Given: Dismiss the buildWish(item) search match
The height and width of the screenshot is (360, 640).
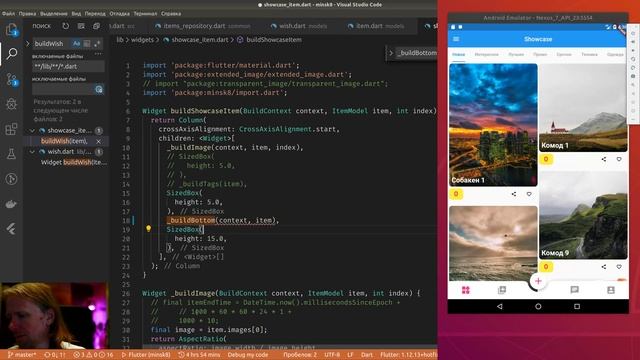Looking at the screenshot, I should coord(98,141).
